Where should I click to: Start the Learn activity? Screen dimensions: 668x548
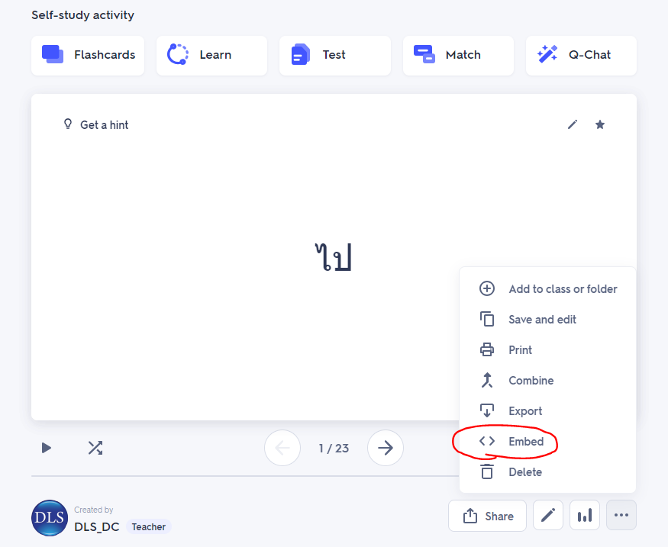[212, 55]
